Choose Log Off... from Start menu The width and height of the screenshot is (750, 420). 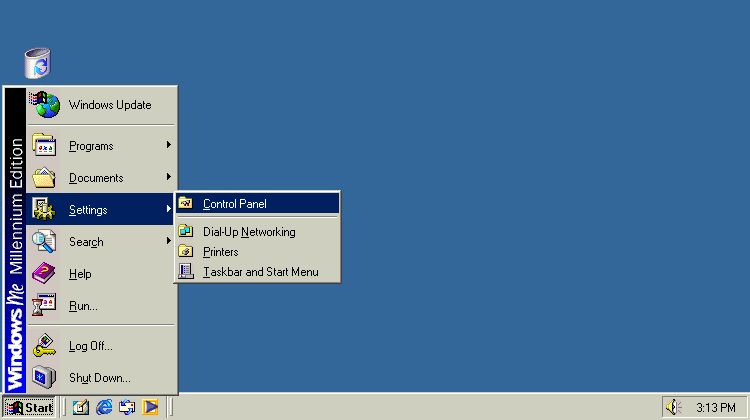pyautogui.click(x=101, y=346)
